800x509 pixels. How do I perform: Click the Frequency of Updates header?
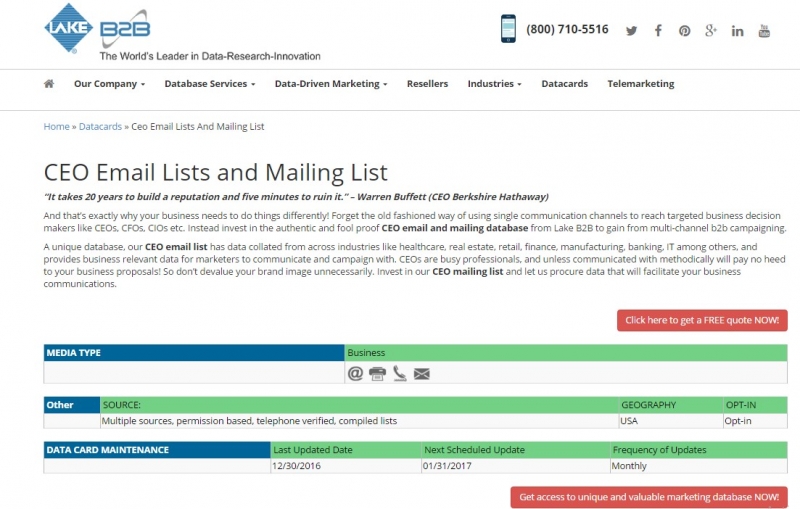click(698, 450)
